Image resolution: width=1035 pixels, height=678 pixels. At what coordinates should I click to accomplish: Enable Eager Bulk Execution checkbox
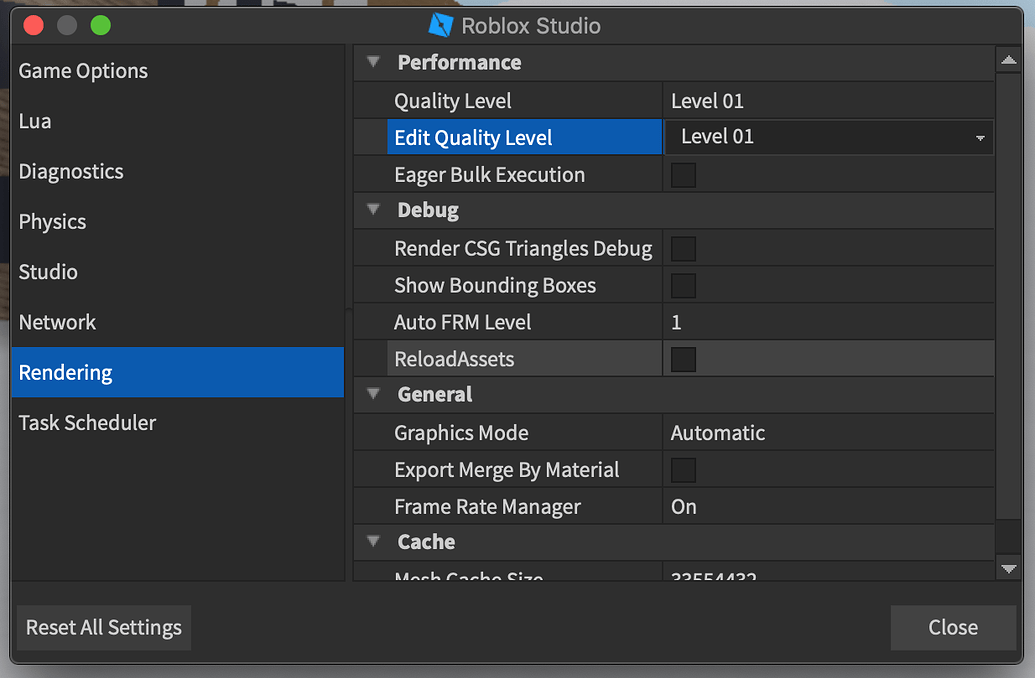pyautogui.click(x=683, y=175)
